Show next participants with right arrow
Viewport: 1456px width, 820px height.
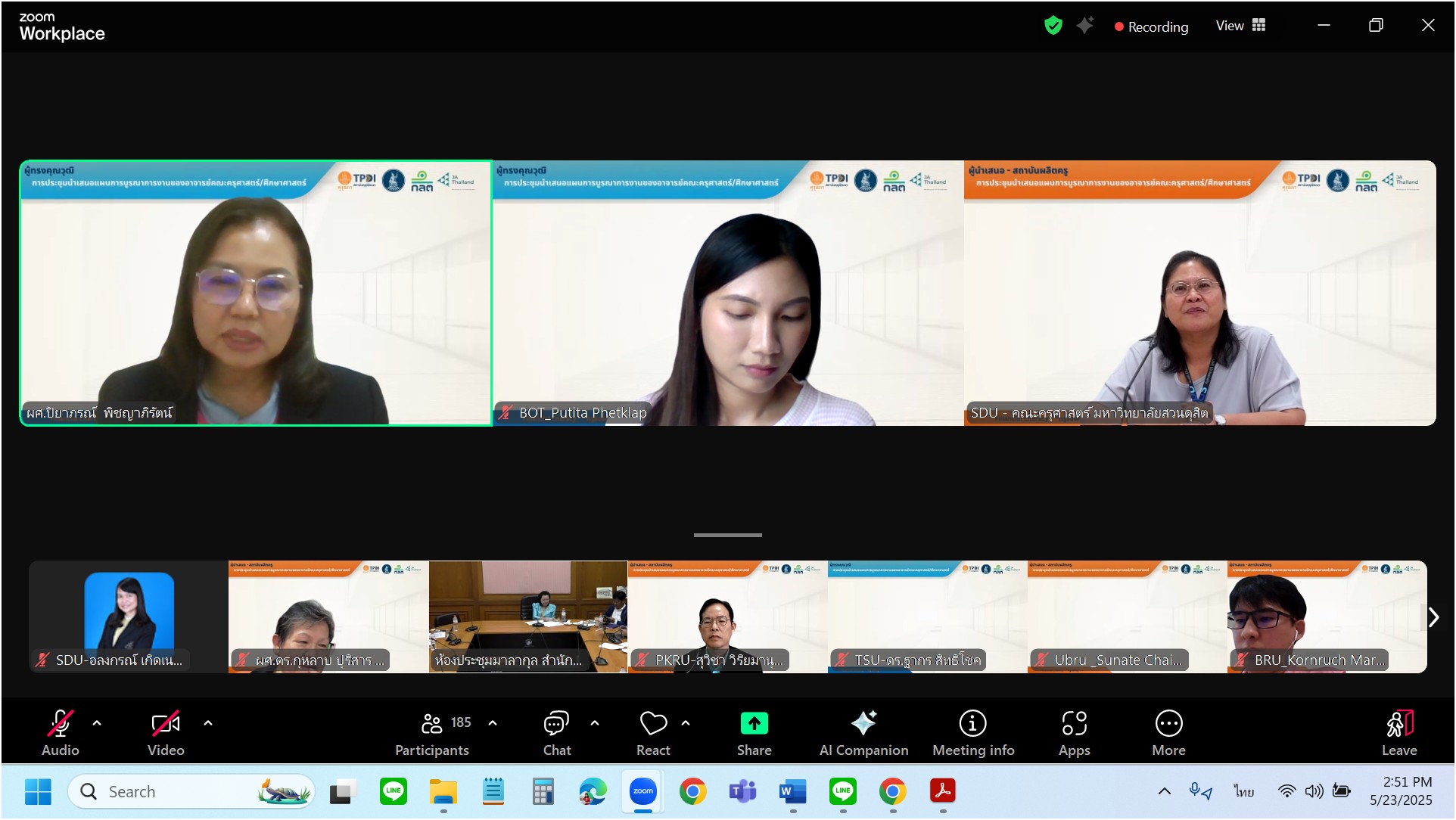tap(1433, 617)
